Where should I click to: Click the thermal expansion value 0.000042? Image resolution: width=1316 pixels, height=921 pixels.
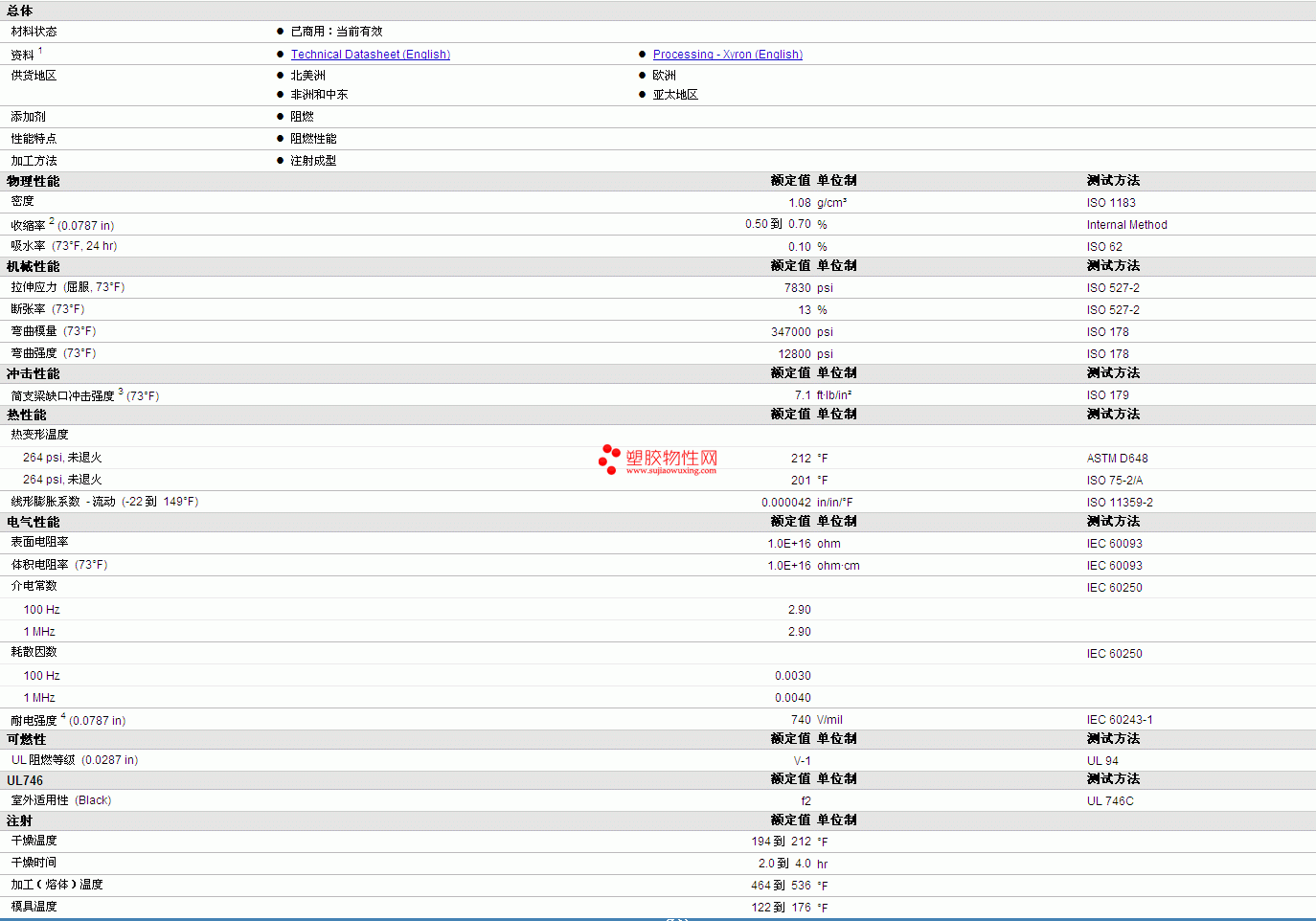(x=785, y=503)
